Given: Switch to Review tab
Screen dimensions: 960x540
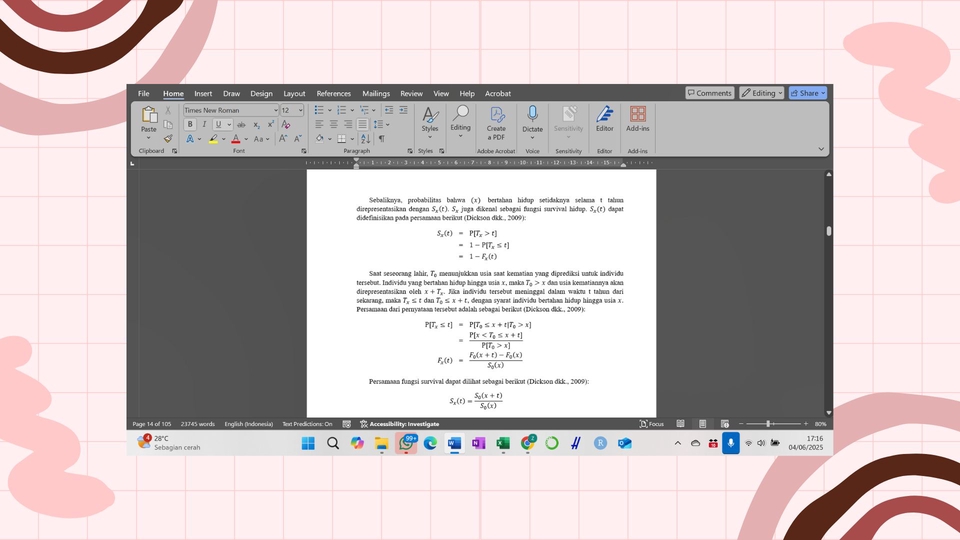Looking at the screenshot, I should [411, 94].
